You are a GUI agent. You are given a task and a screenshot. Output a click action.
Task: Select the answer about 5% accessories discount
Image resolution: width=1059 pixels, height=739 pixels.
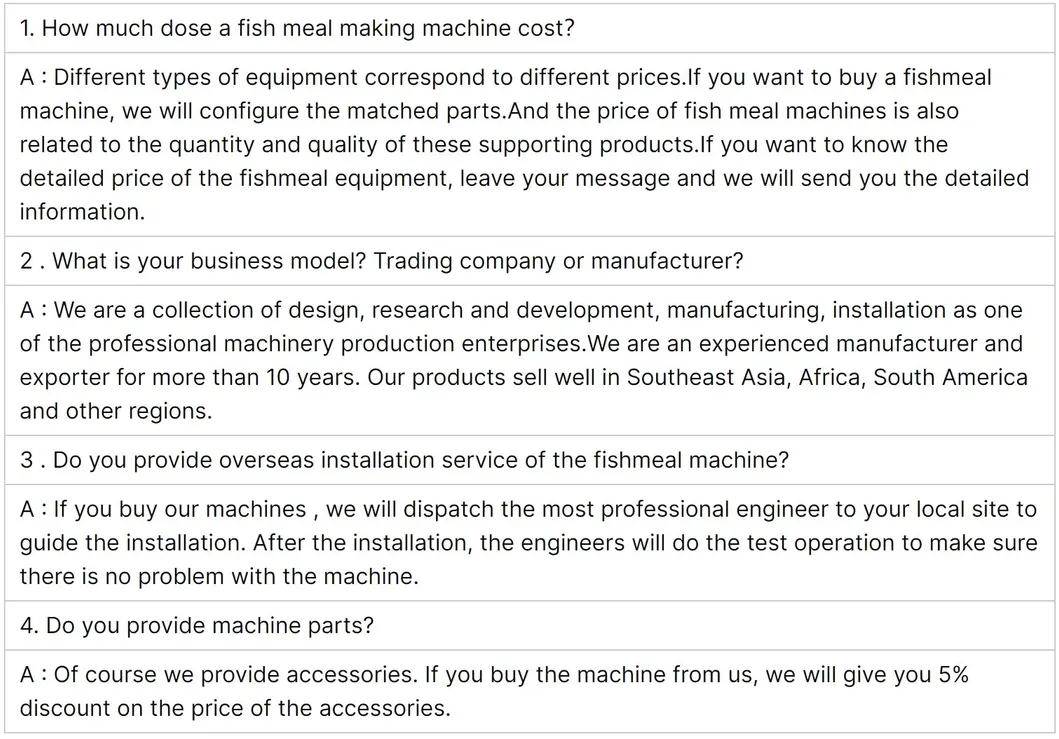click(494, 691)
